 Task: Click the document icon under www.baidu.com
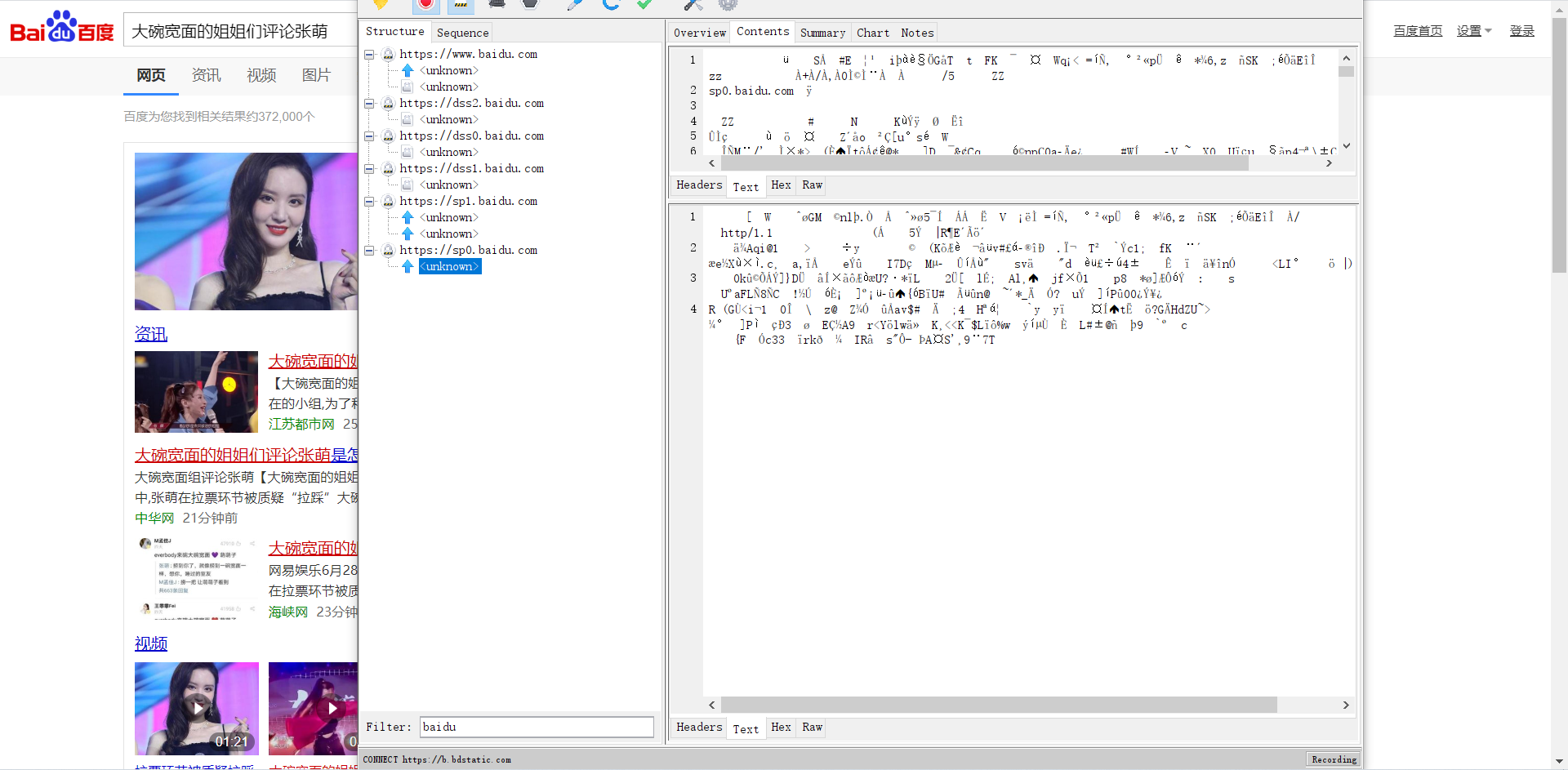pyautogui.click(x=408, y=87)
